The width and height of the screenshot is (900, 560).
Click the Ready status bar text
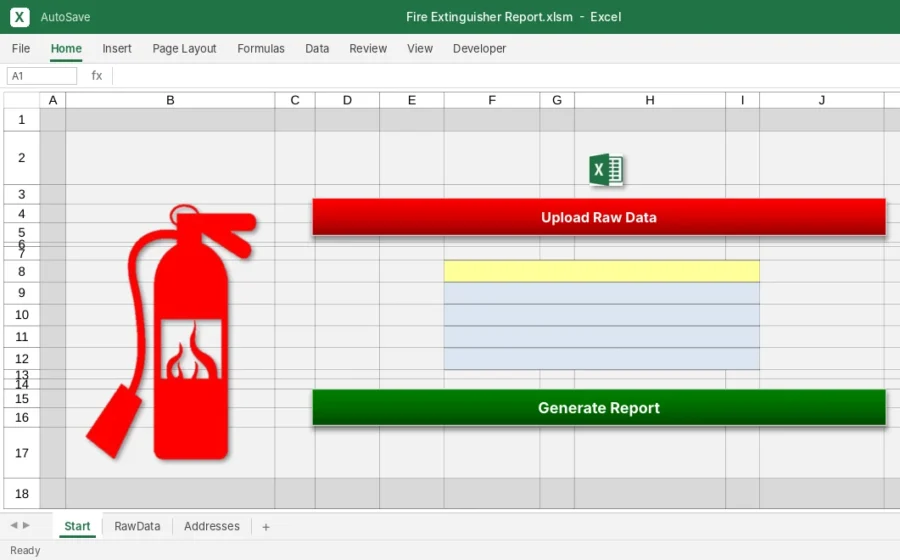25,550
